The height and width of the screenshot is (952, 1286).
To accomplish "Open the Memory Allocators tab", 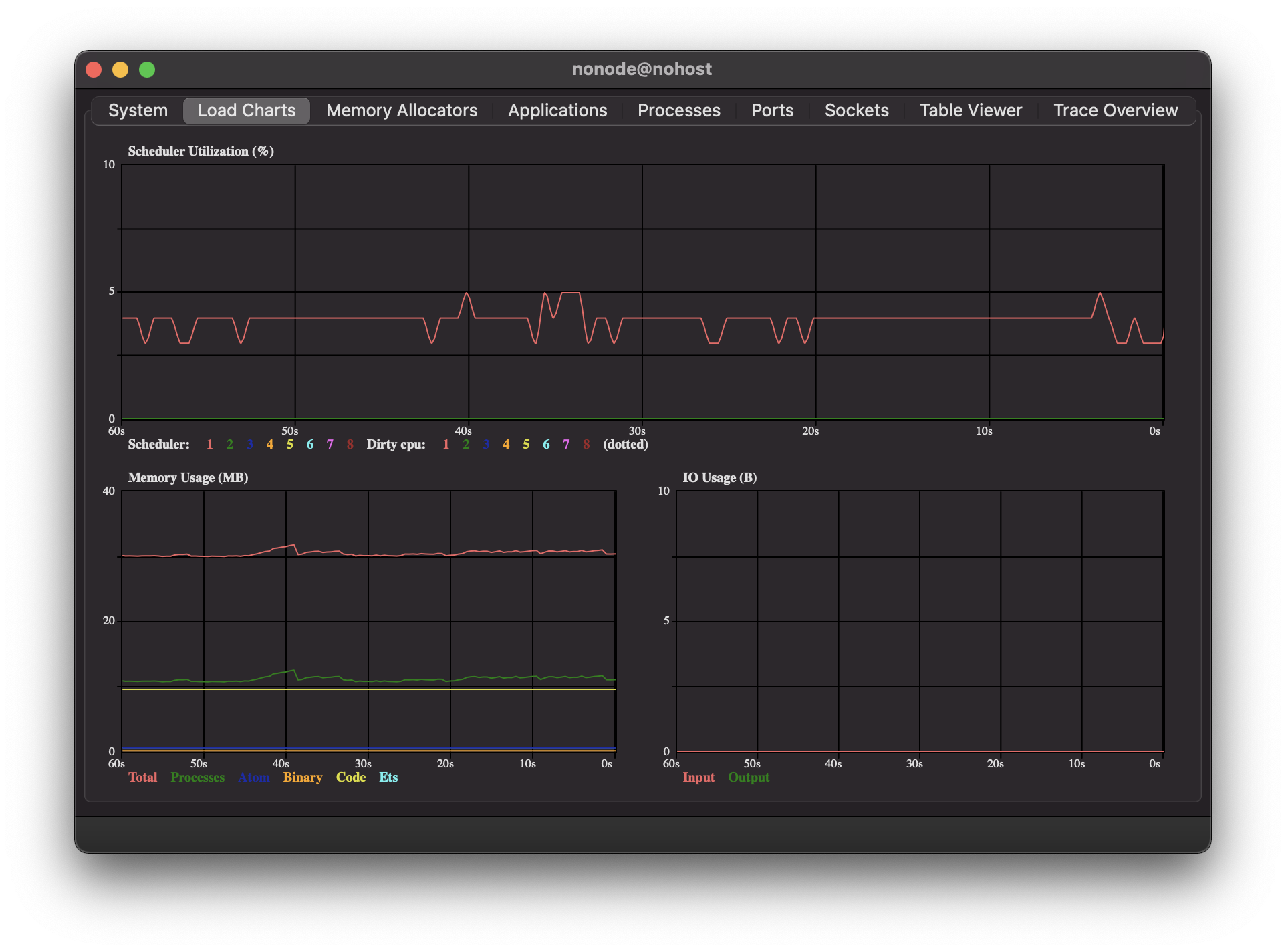I will pyautogui.click(x=401, y=110).
